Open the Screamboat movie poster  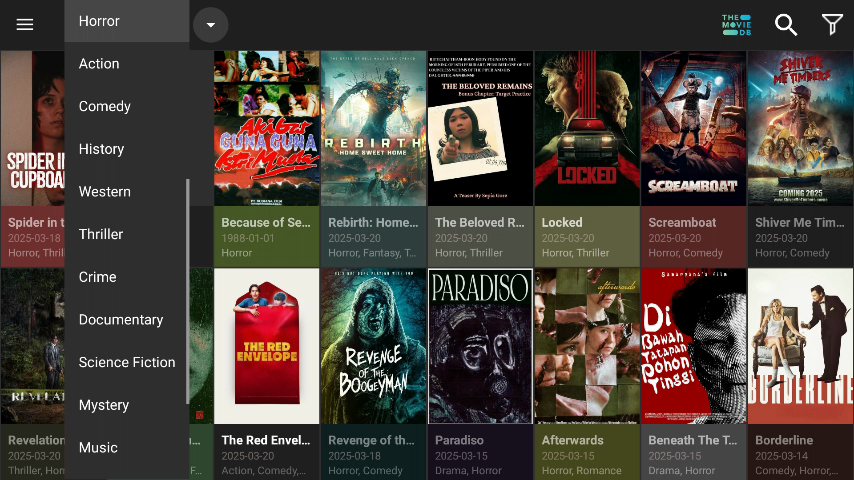pos(693,128)
